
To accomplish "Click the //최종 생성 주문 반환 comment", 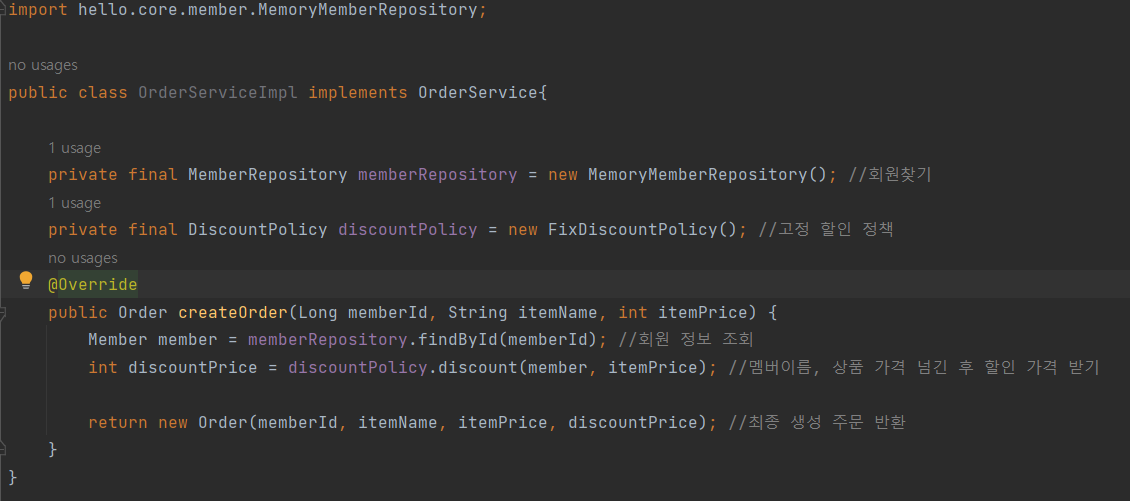I will coord(817,422).
